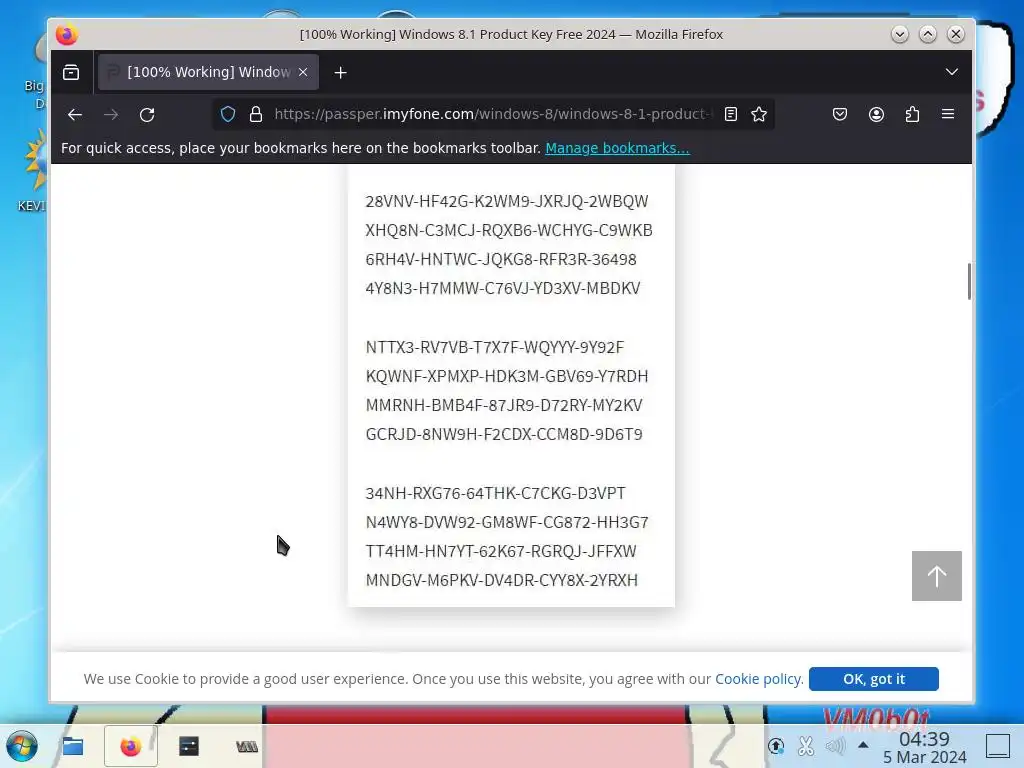Open clipboard scissors tray icon

[x=806, y=745]
